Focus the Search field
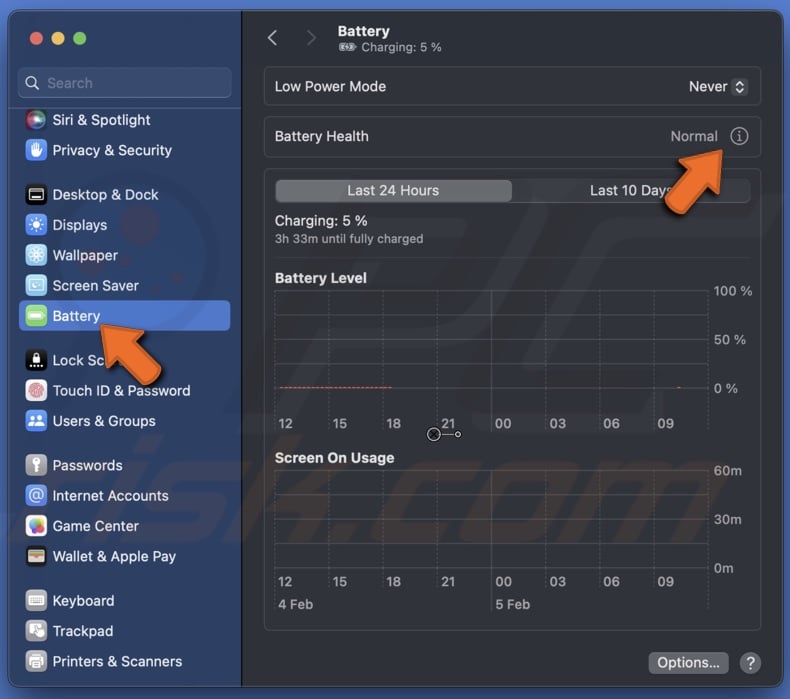This screenshot has width=790, height=699. tap(125, 83)
